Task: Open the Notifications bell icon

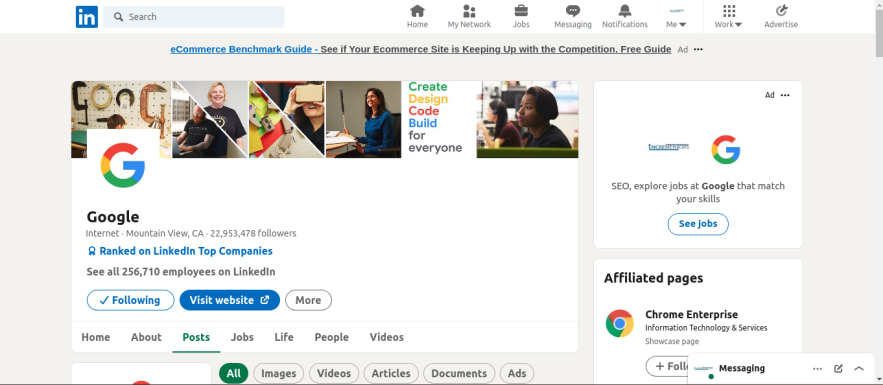Action: click(625, 17)
